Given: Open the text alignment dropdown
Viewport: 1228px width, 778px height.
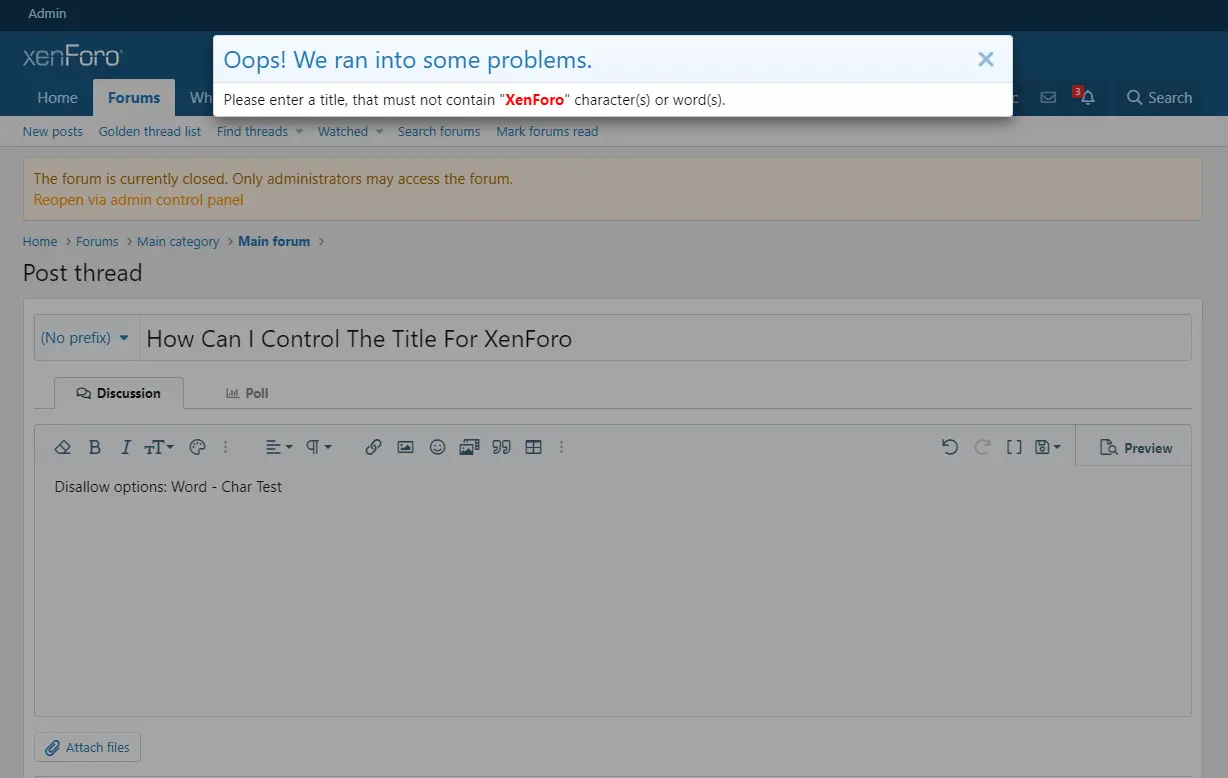Looking at the screenshot, I should point(279,447).
